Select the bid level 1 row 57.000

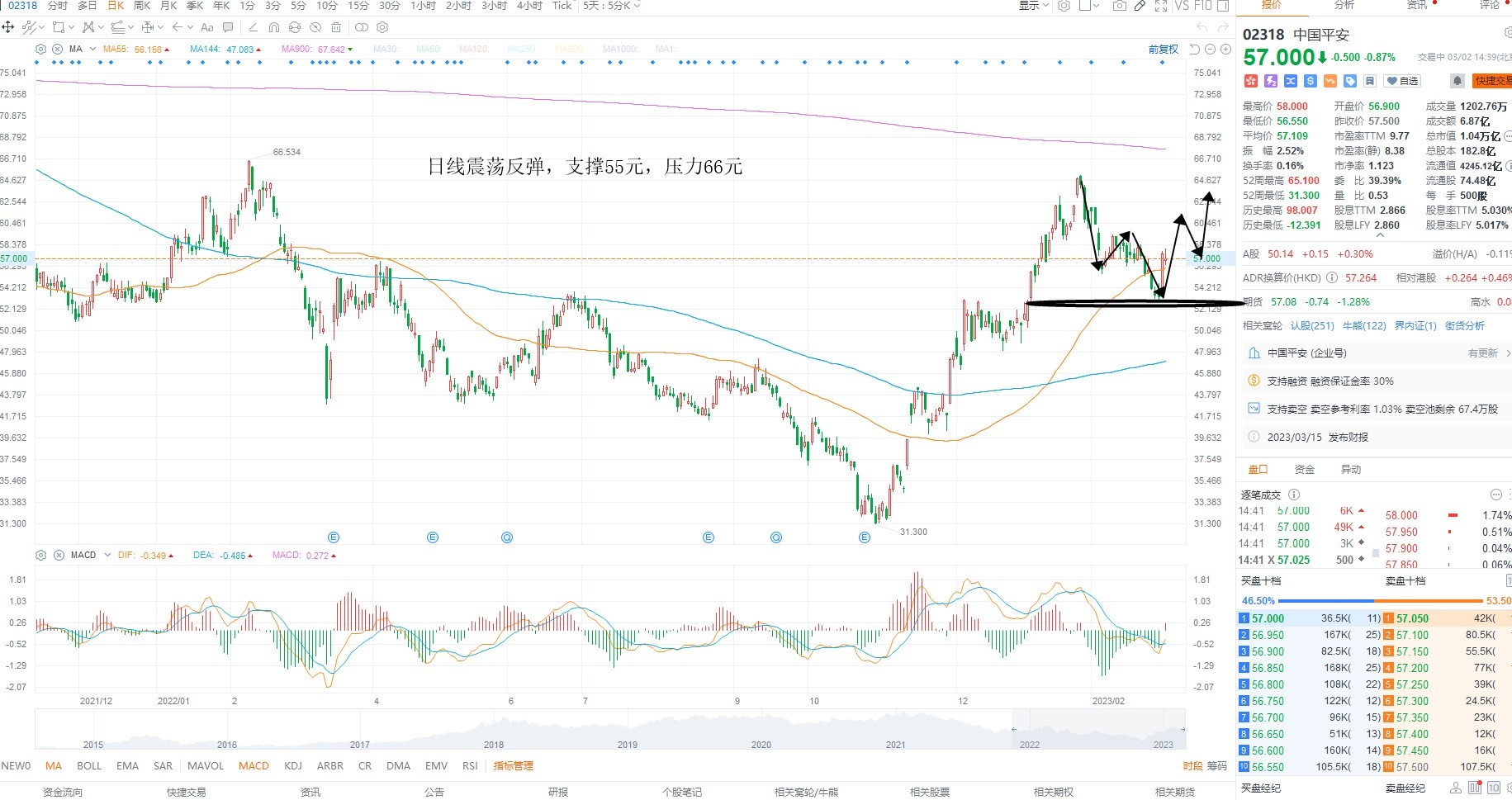1307,618
